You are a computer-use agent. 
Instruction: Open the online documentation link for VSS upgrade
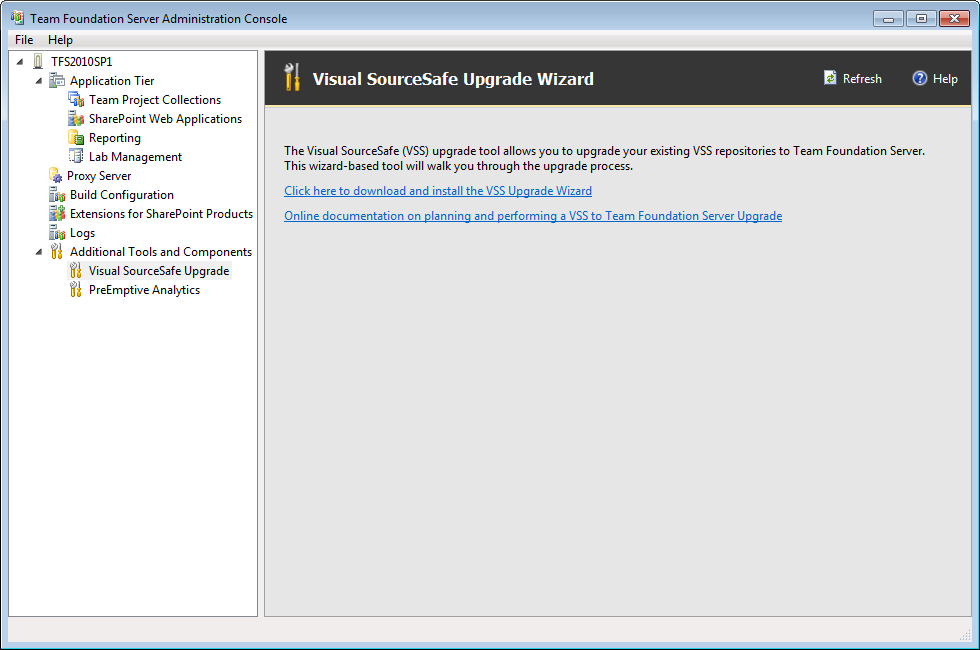(x=533, y=215)
